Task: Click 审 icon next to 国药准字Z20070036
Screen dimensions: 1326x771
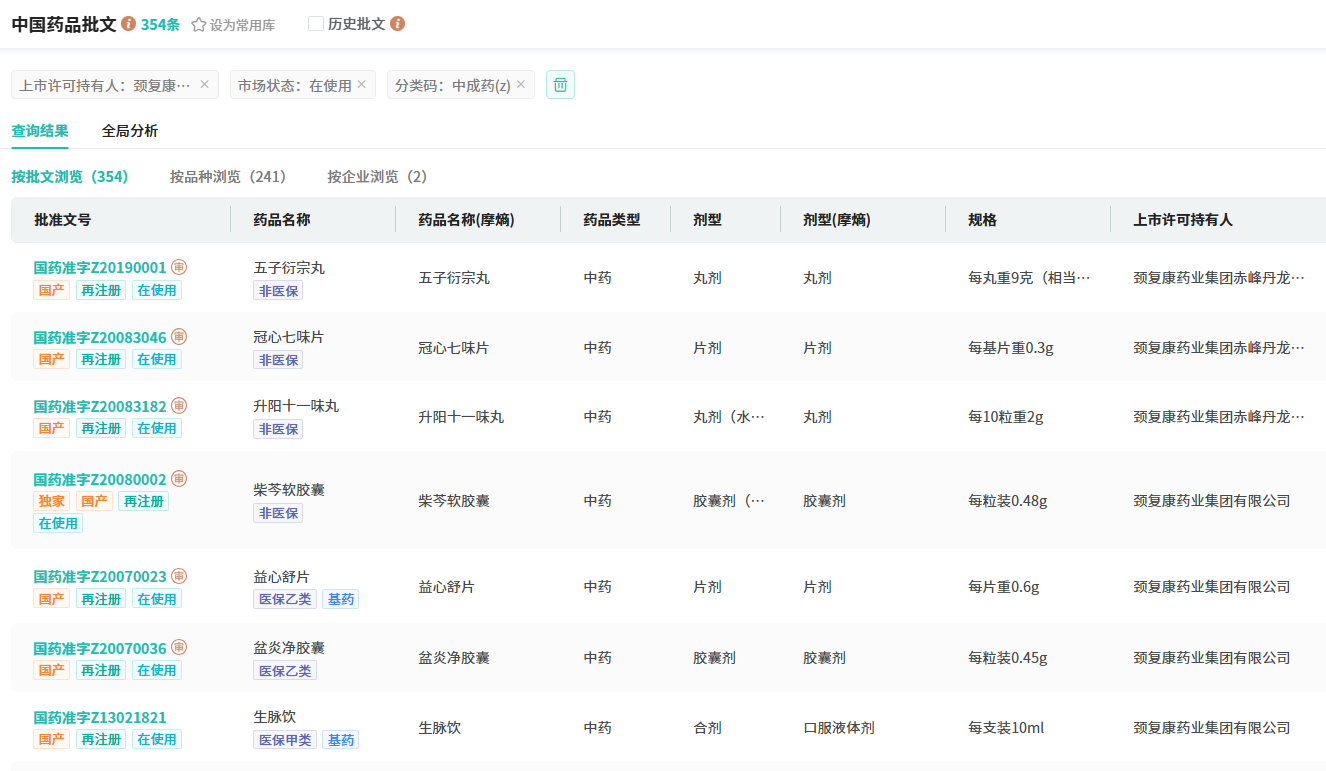Action: pos(179,648)
